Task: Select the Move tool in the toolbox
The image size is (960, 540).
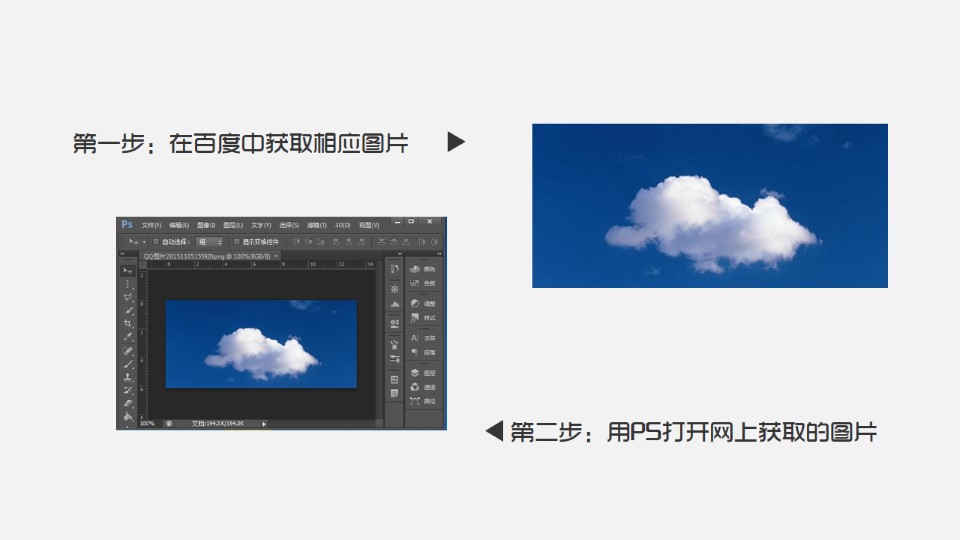Action: click(128, 271)
